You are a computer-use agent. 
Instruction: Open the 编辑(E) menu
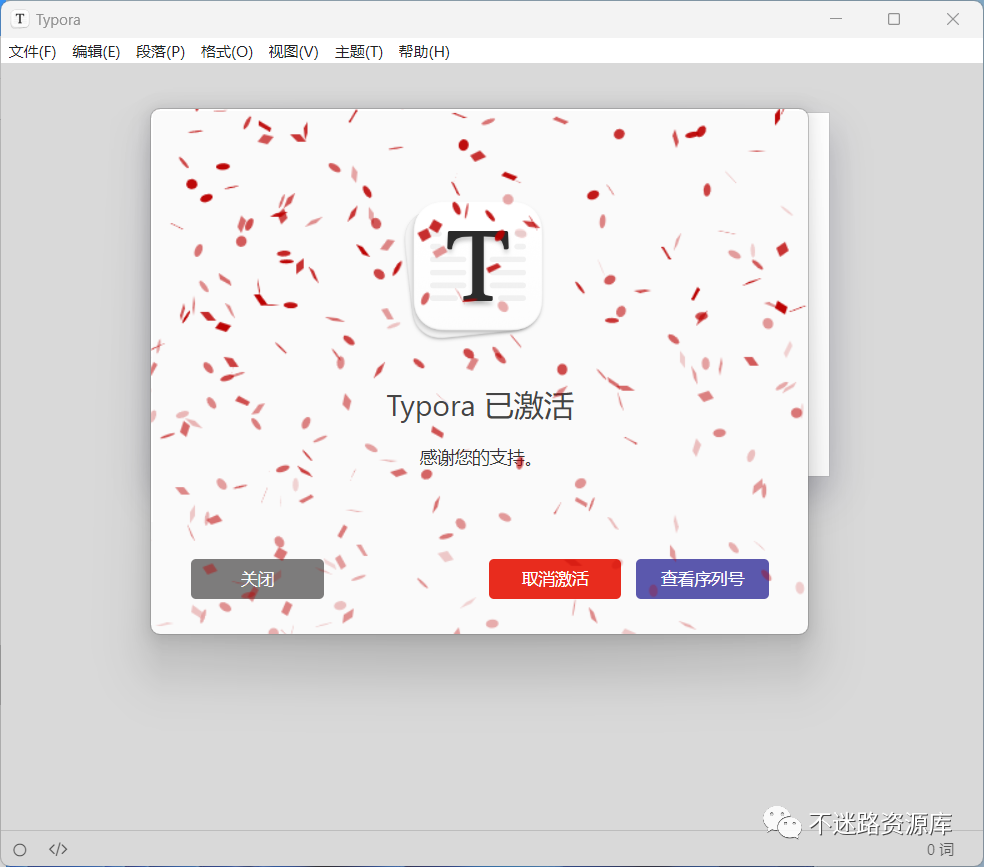[96, 51]
